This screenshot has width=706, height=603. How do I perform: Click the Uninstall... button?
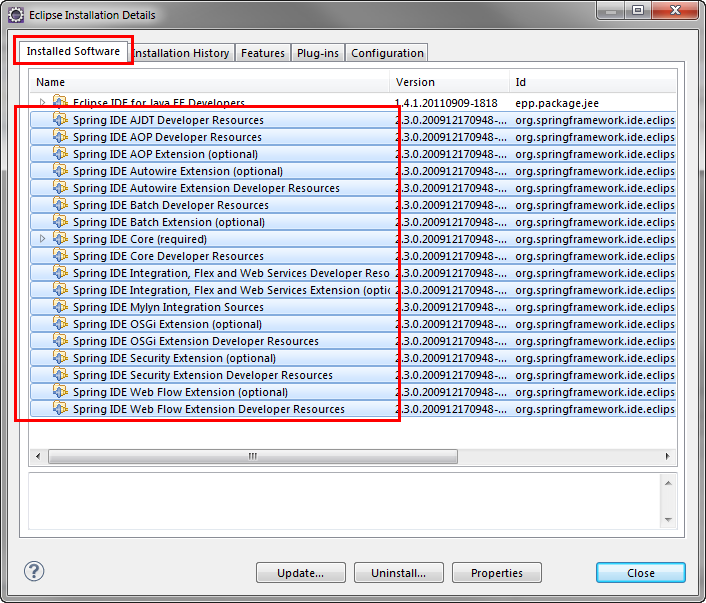[x=398, y=573]
